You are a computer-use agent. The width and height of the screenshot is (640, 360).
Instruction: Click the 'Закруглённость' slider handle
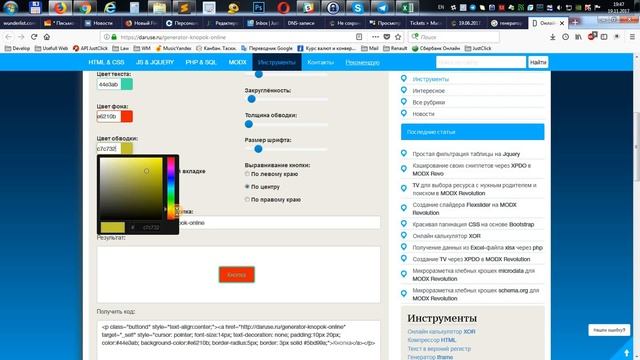[251, 99]
